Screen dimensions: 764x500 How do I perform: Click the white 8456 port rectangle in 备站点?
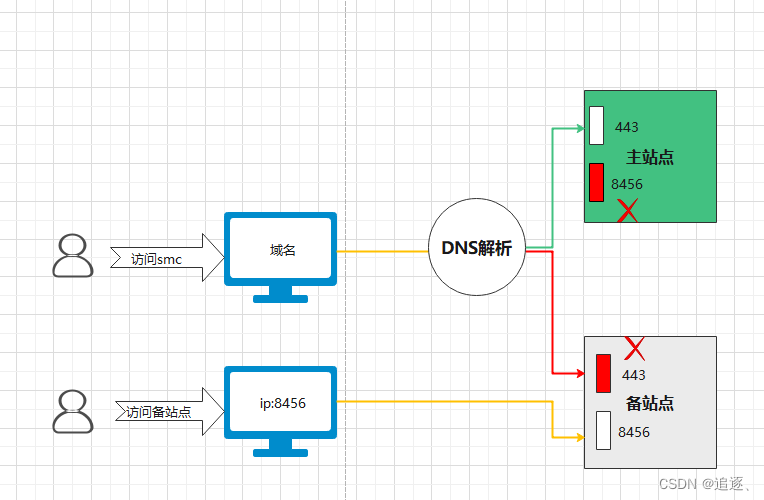tap(603, 430)
